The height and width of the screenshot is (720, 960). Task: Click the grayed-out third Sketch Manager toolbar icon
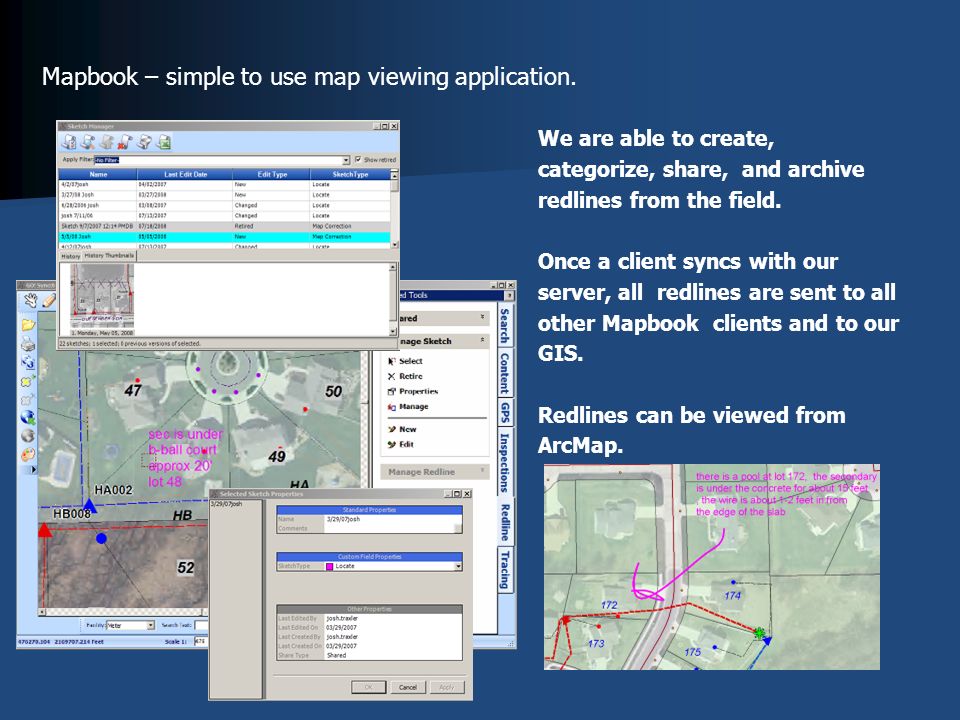coord(107,142)
